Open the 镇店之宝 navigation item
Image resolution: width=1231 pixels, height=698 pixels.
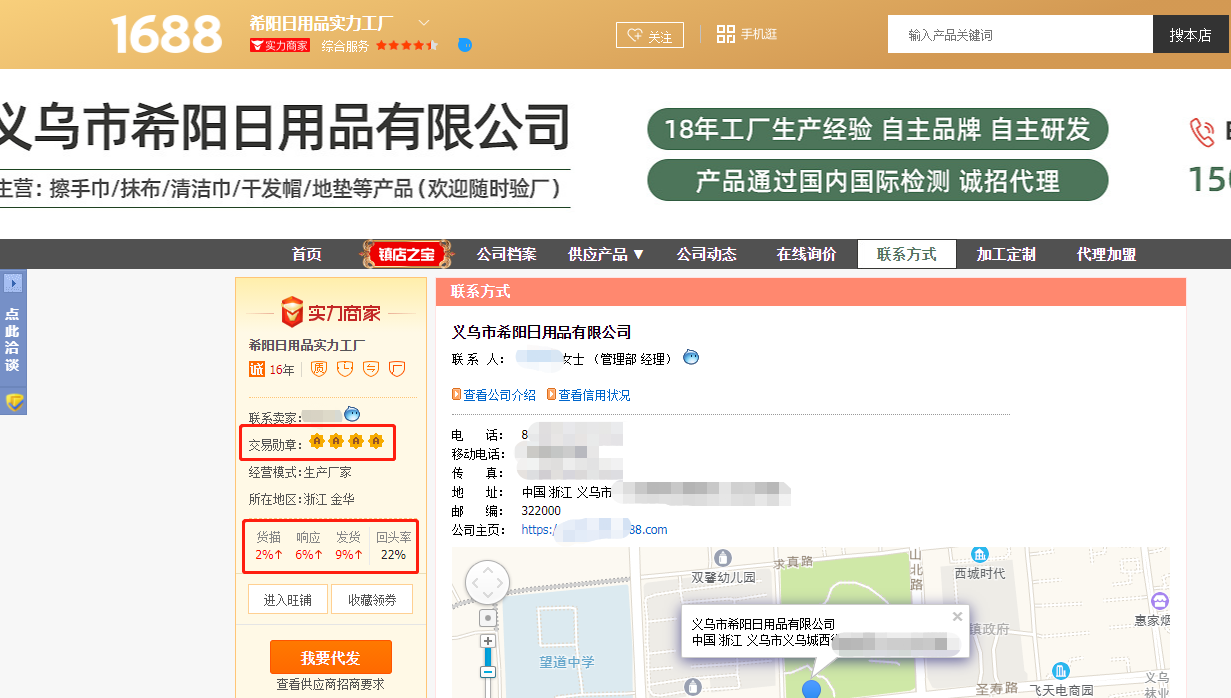point(406,254)
